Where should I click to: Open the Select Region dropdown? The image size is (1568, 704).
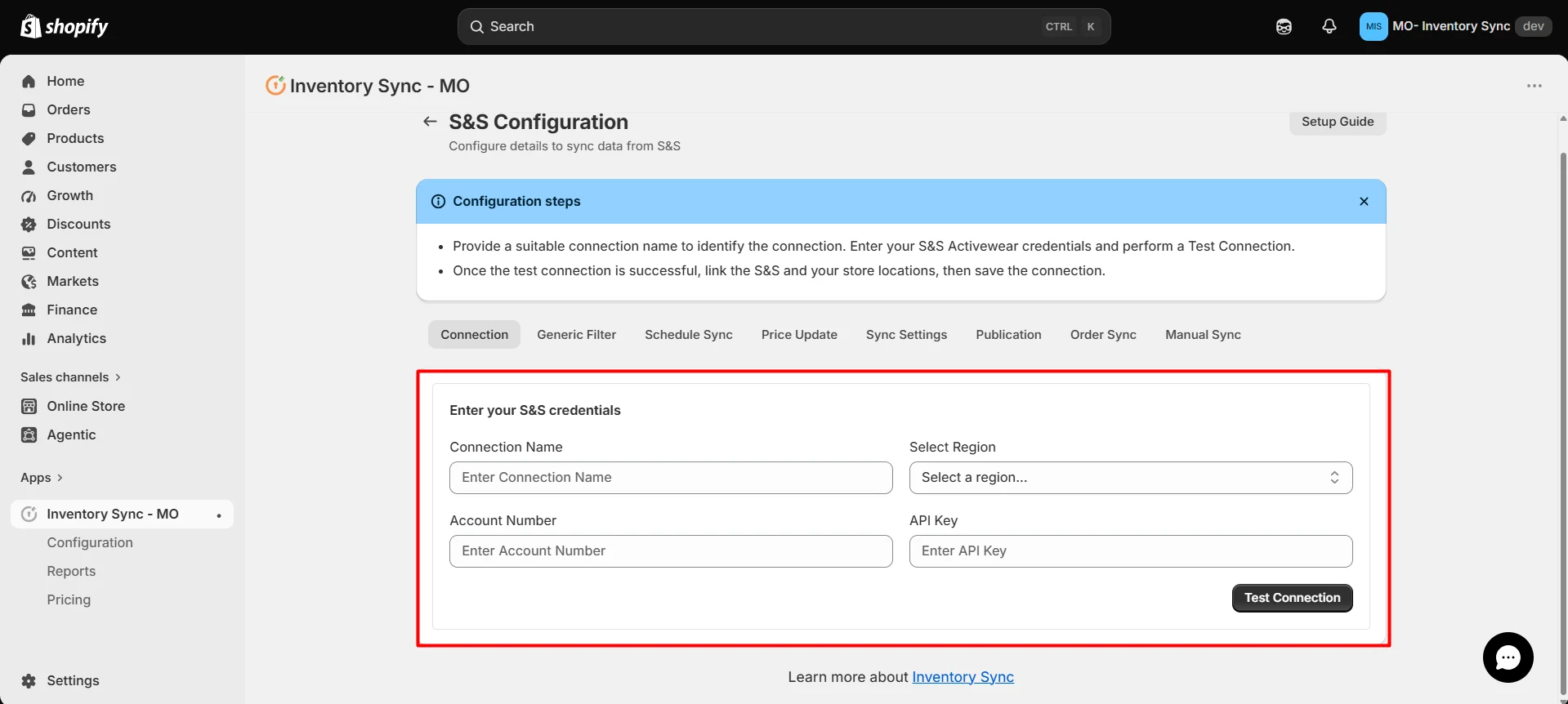(x=1131, y=478)
